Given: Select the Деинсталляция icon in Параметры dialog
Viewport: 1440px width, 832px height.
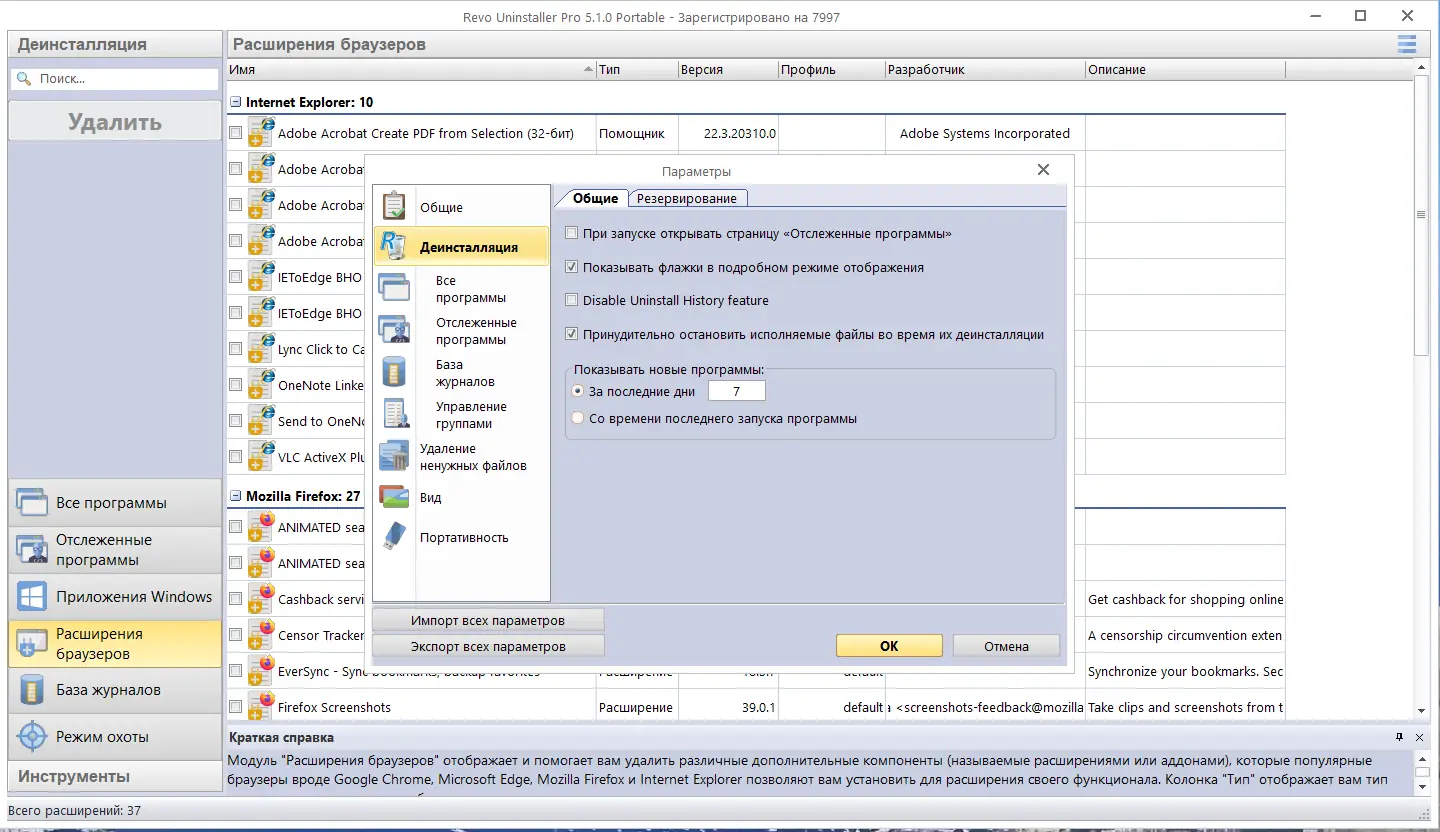Looking at the screenshot, I should (x=394, y=246).
